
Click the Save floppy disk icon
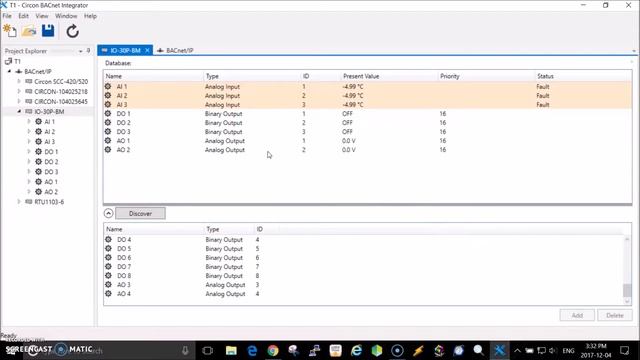[x=48, y=31]
